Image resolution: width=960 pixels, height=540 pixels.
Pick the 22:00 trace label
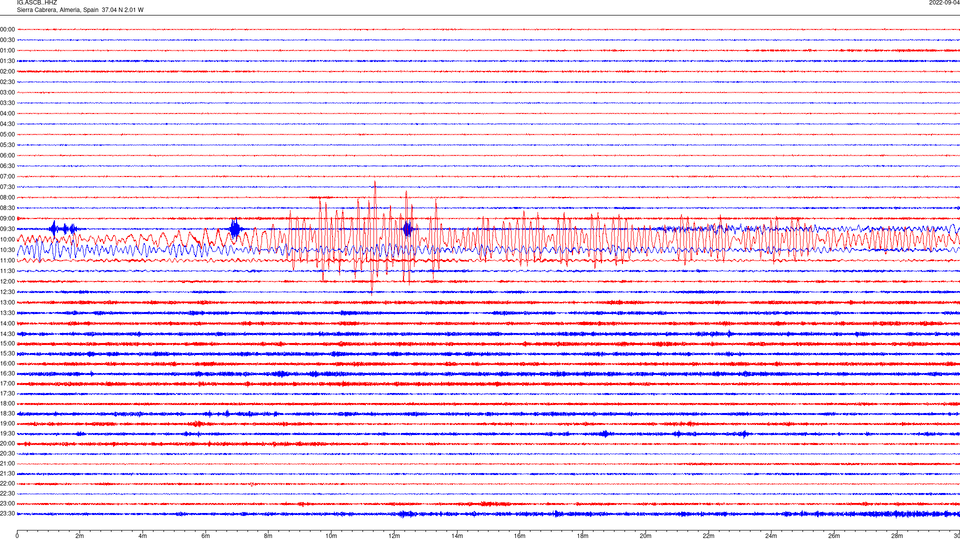point(7,484)
